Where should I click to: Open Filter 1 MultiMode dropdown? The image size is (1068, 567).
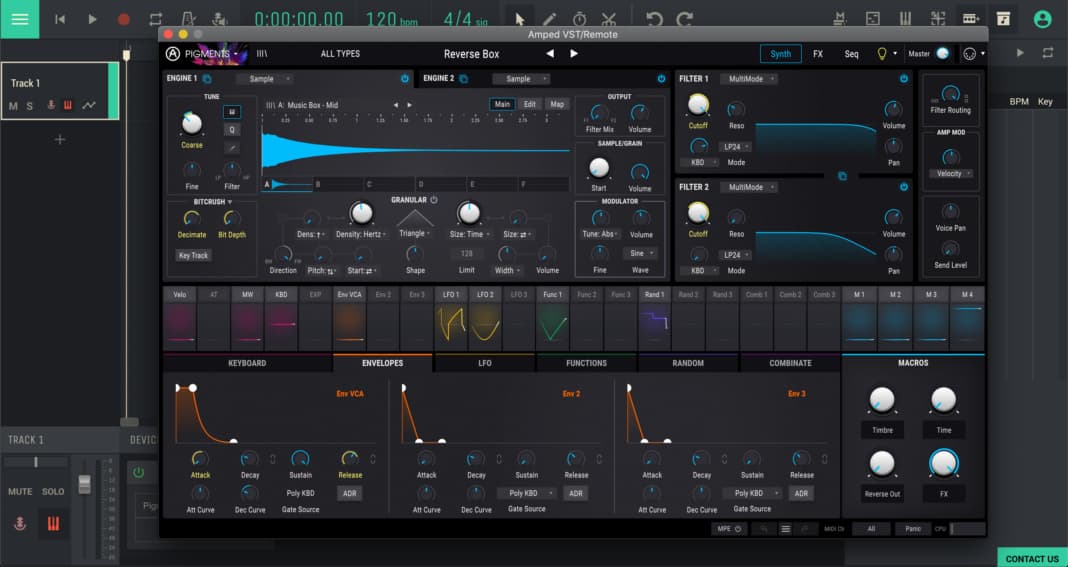point(749,79)
